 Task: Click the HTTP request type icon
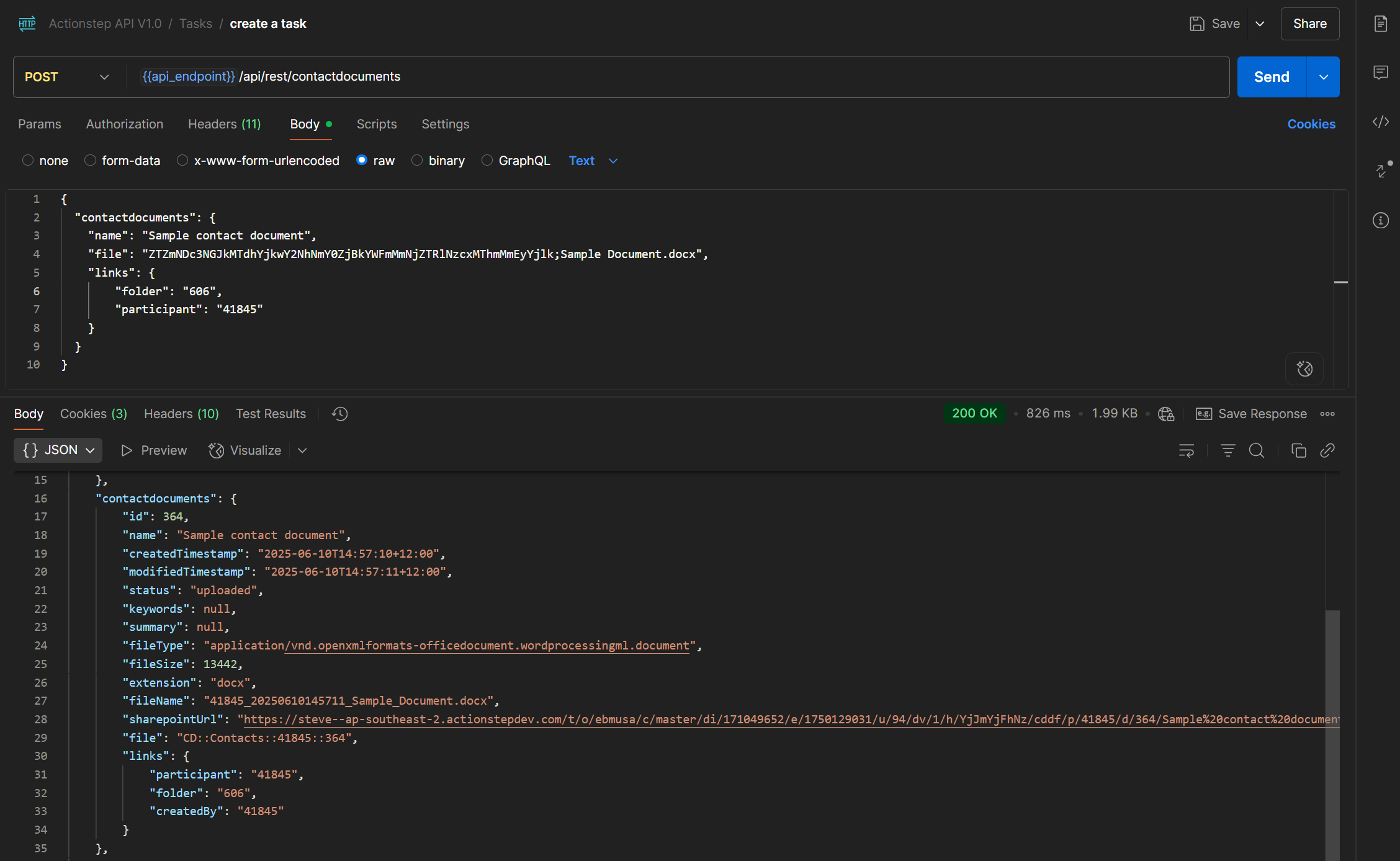pos(27,24)
